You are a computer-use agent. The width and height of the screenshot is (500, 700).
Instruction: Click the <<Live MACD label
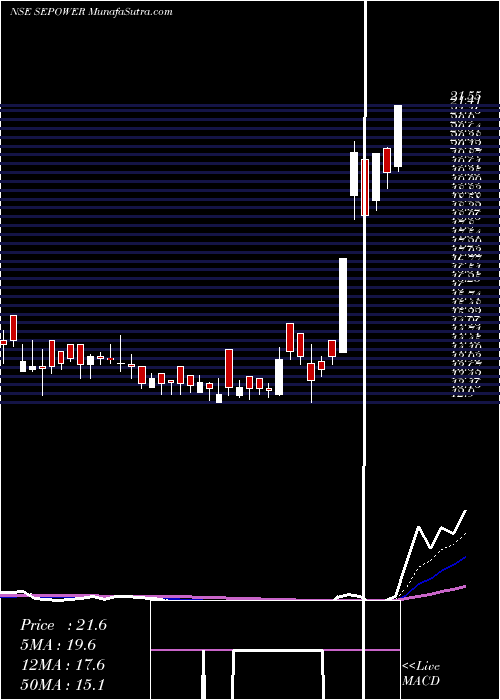(421, 673)
